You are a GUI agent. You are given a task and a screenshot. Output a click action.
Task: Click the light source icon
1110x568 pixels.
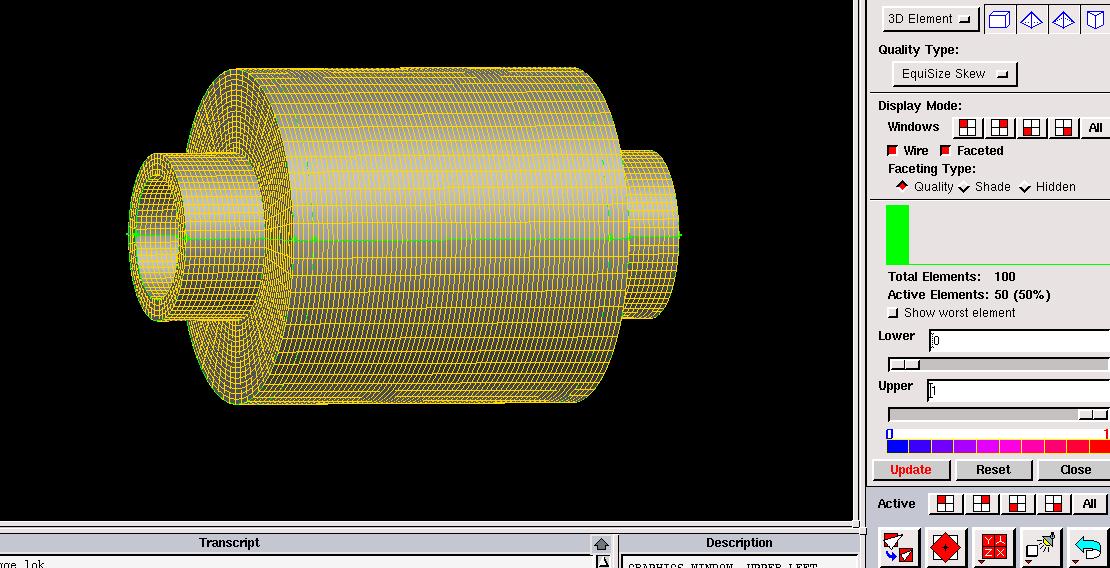1042,548
